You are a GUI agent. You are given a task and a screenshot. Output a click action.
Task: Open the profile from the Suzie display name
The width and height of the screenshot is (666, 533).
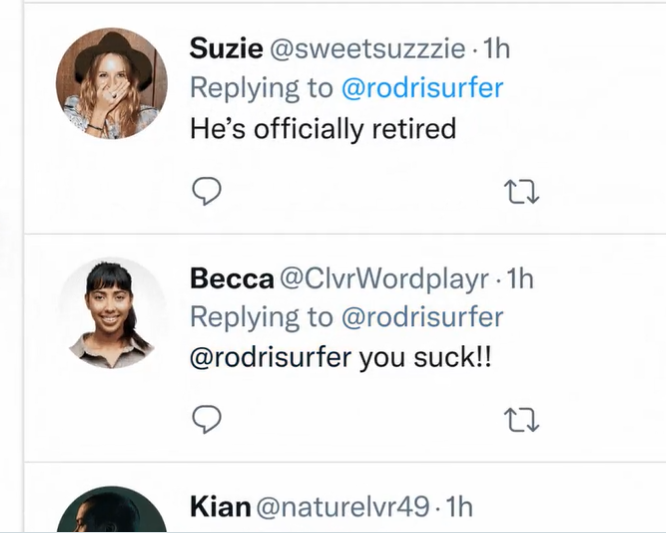click(226, 49)
